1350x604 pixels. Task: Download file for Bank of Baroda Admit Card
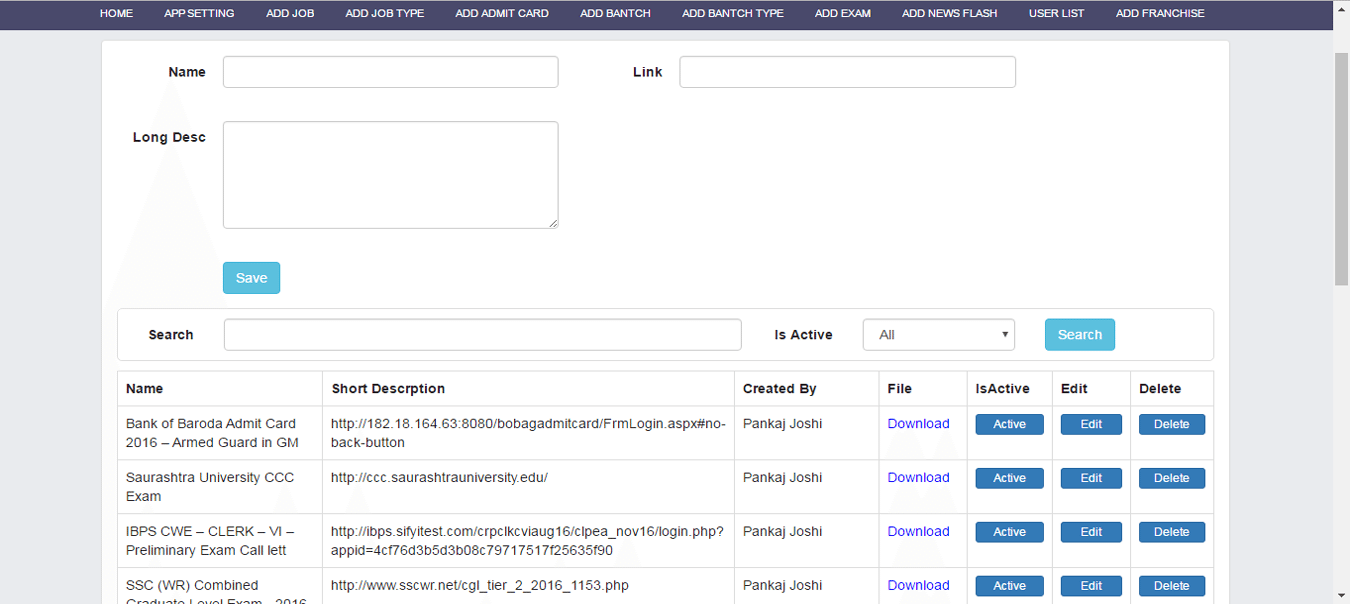(918, 424)
